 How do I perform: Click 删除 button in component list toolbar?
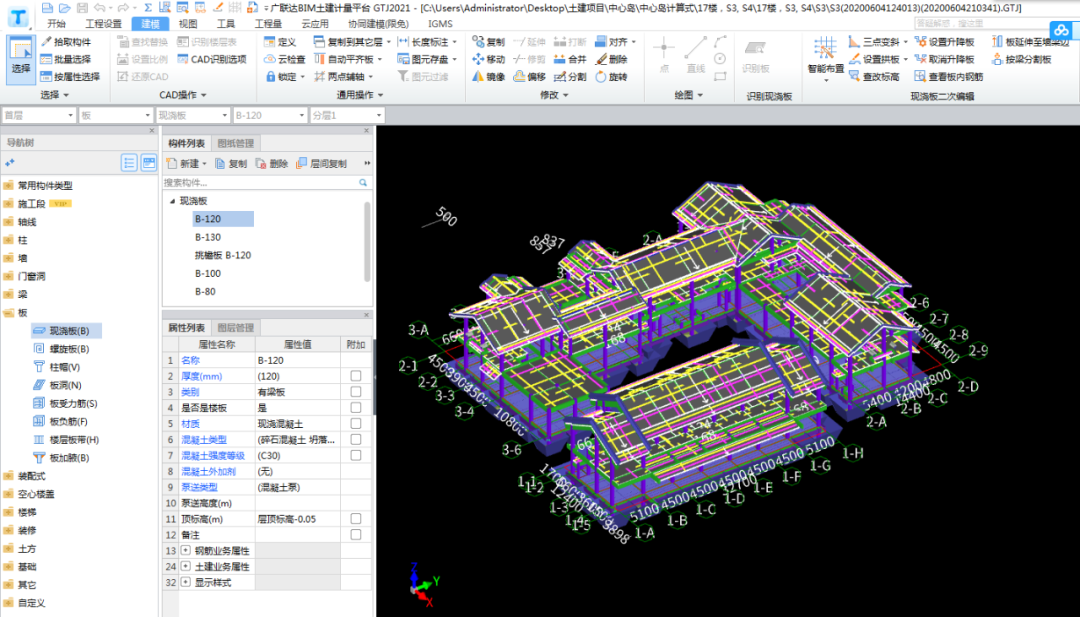click(x=272, y=163)
